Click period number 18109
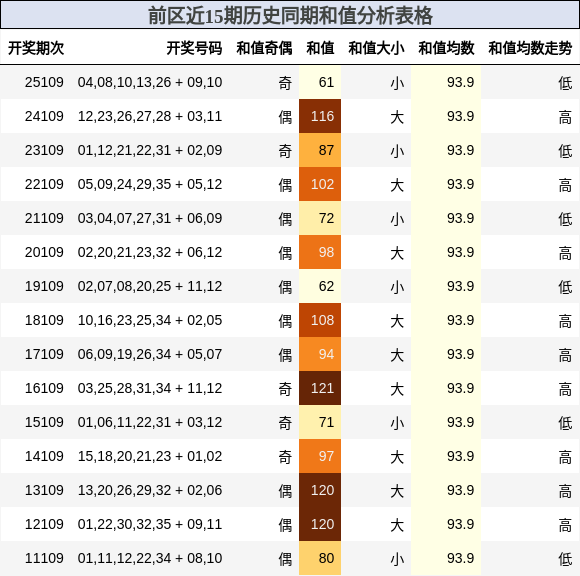 click(44, 320)
